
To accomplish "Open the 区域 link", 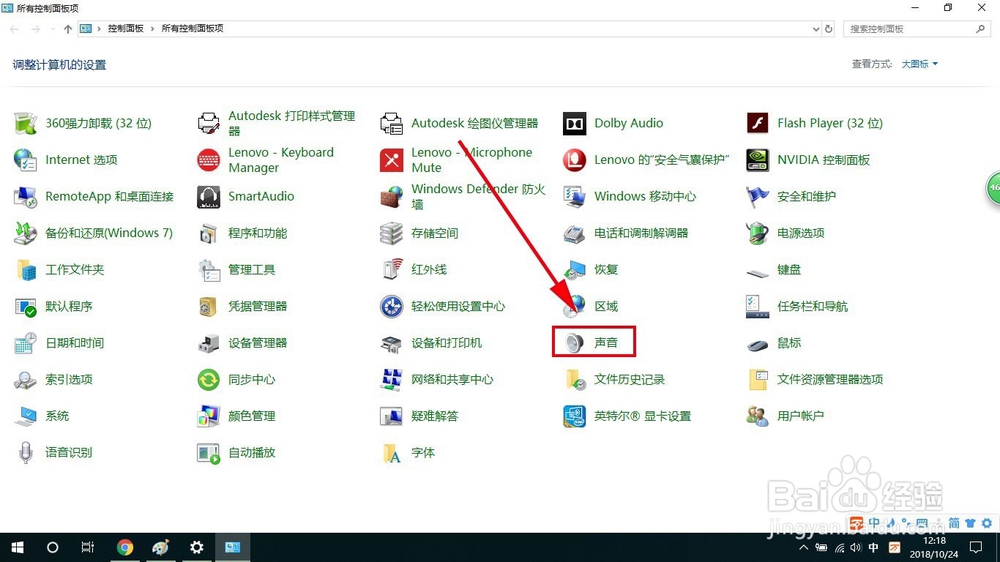I will [x=607, y=306].
